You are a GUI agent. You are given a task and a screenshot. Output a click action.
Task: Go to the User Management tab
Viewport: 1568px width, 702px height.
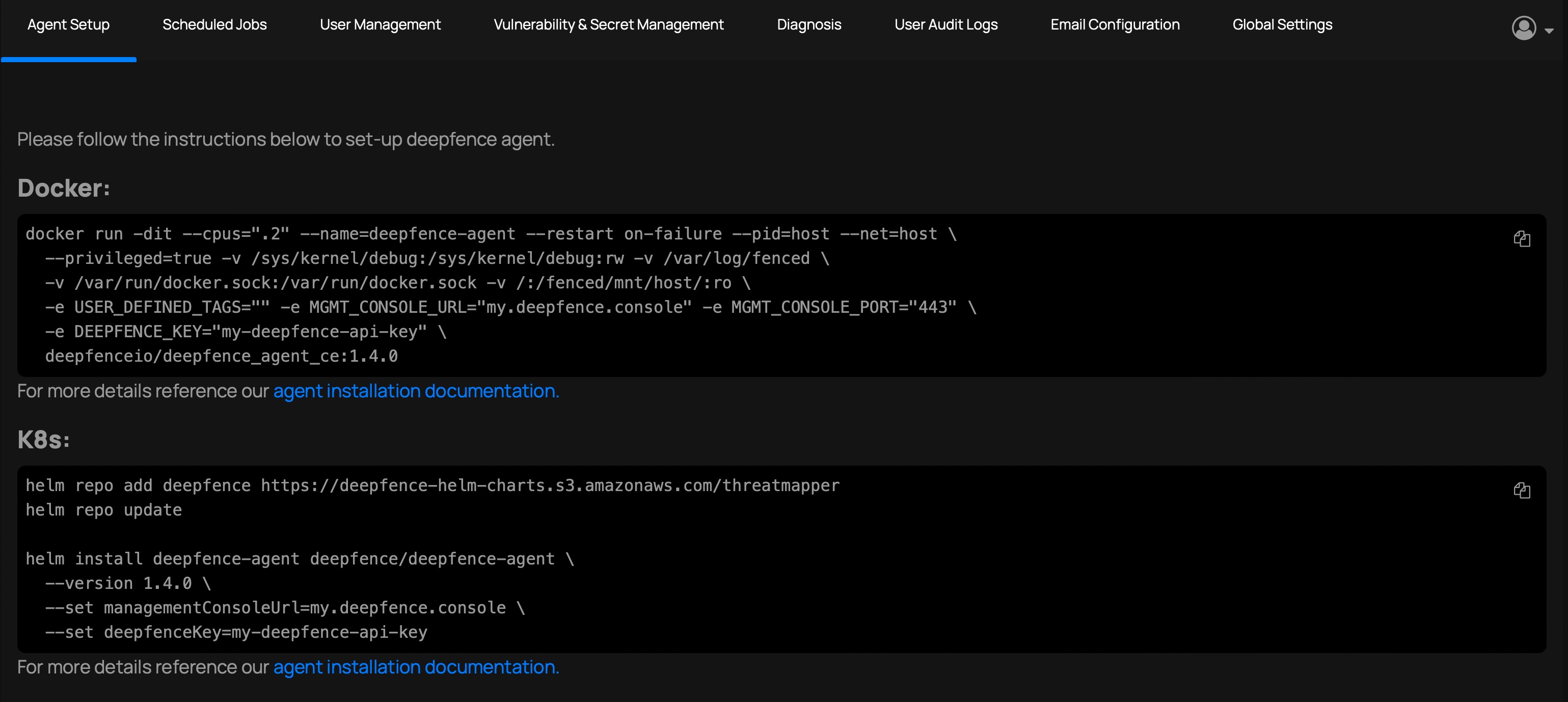point(380,25)
